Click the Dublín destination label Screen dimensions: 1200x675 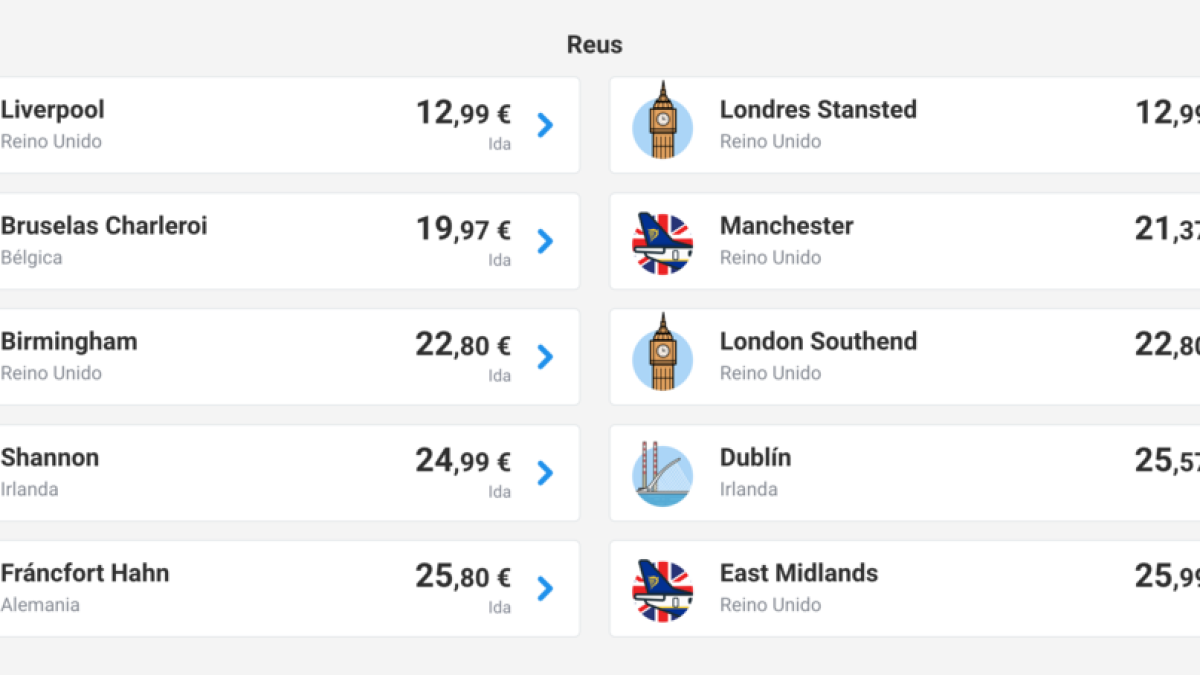pyautogui.click(x=756, y=458)
